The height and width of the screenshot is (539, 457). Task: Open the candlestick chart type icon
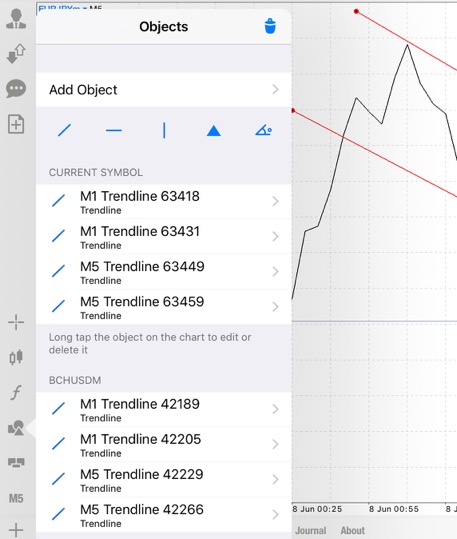tap(16, 358)
